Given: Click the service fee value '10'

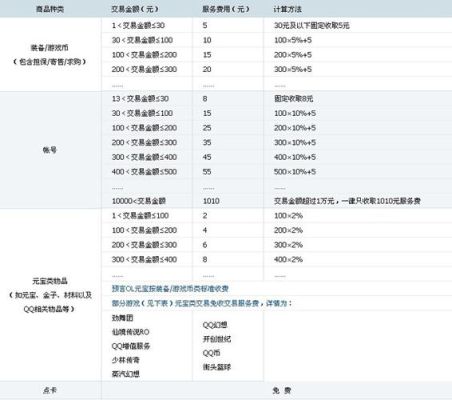Looking at the screenshot, I should pyautogui.click(x=207, y=40).
